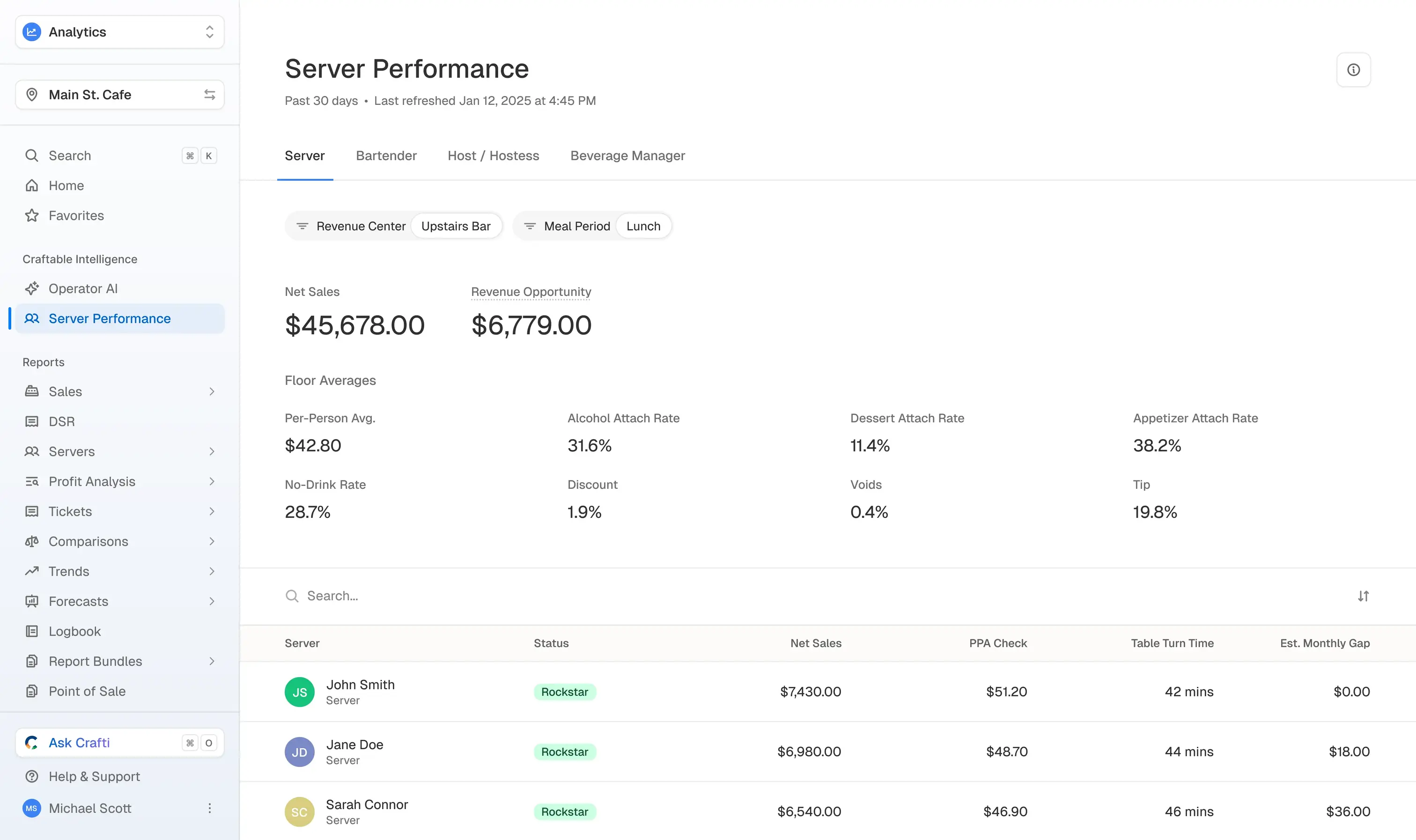Click the Crafti logo icon

point(32,743)
